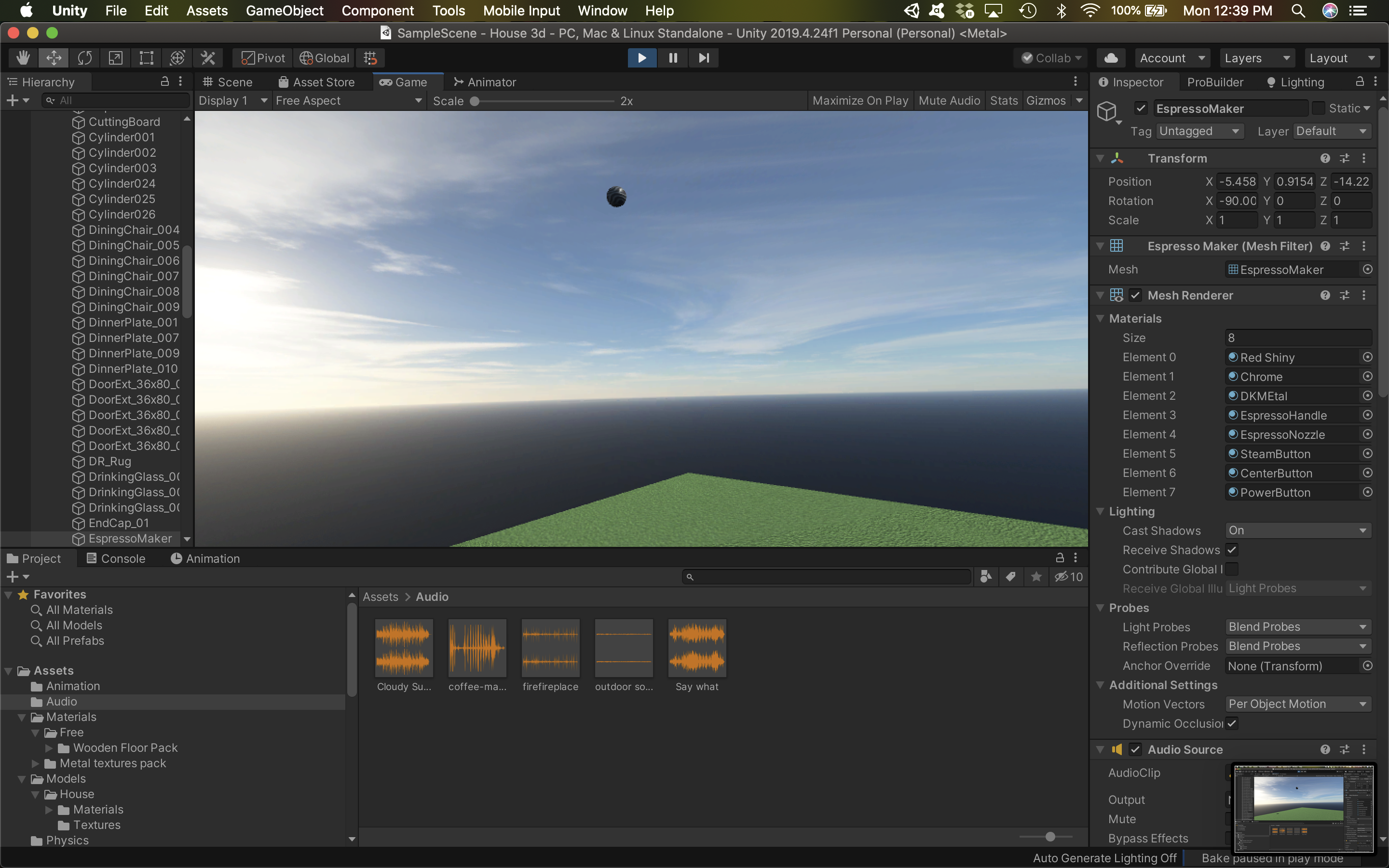Search by type in Project panel
The image size is (1389, 868).
[x=985, y=576]
